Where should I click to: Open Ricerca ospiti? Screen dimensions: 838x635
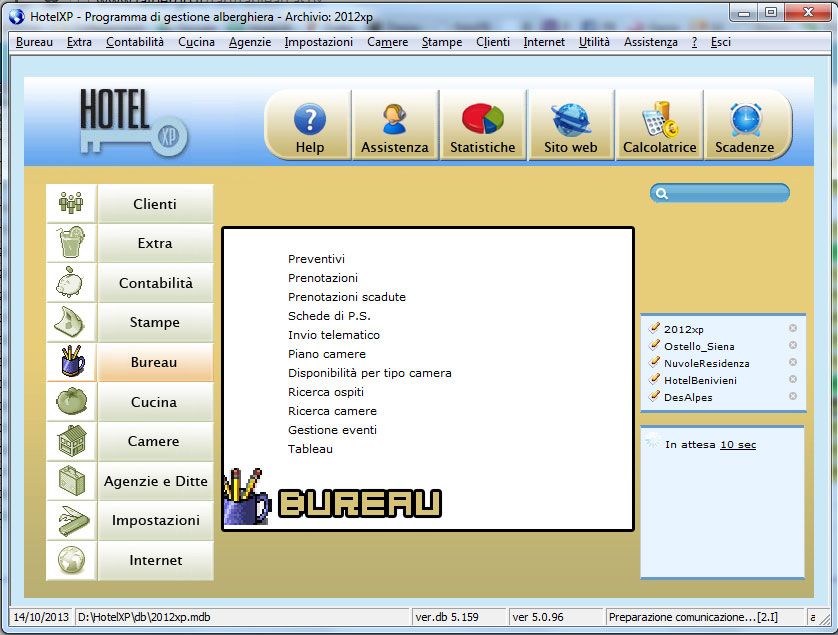pos(326,392)
